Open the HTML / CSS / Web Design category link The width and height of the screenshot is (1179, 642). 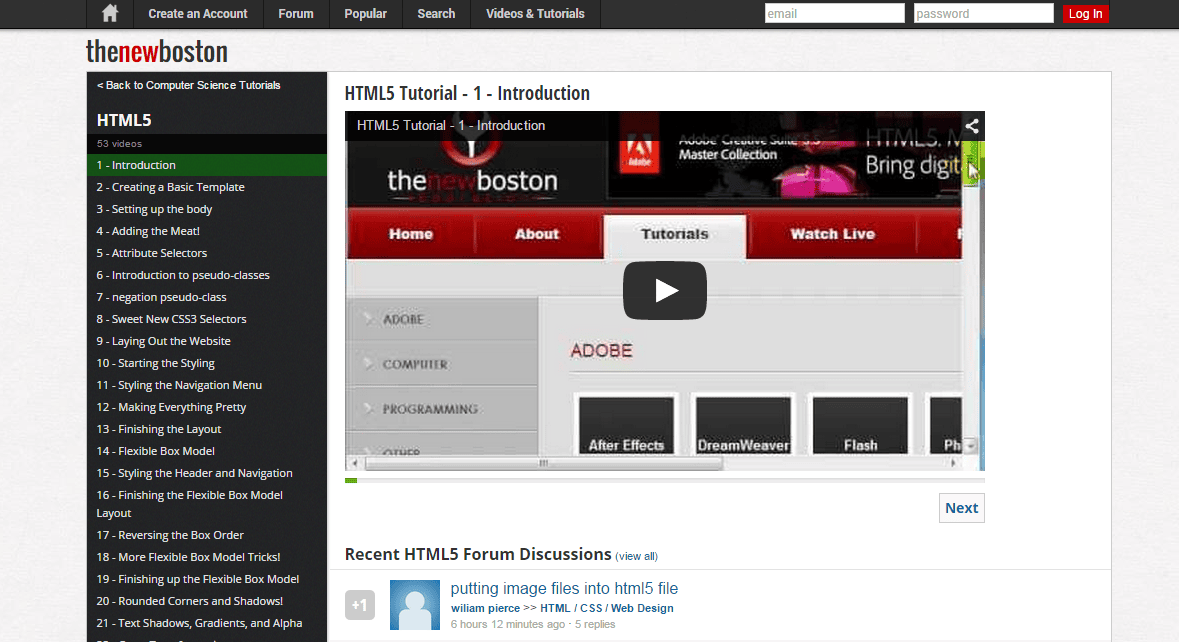click(x=607, y=608)
